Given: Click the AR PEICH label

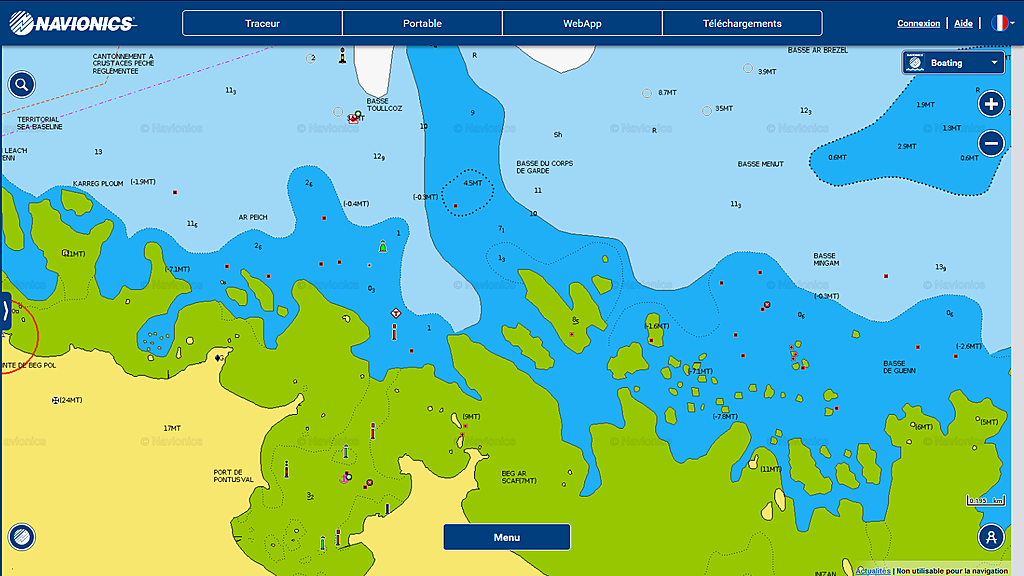Looking at the screenshot, I should coord(253,217).
